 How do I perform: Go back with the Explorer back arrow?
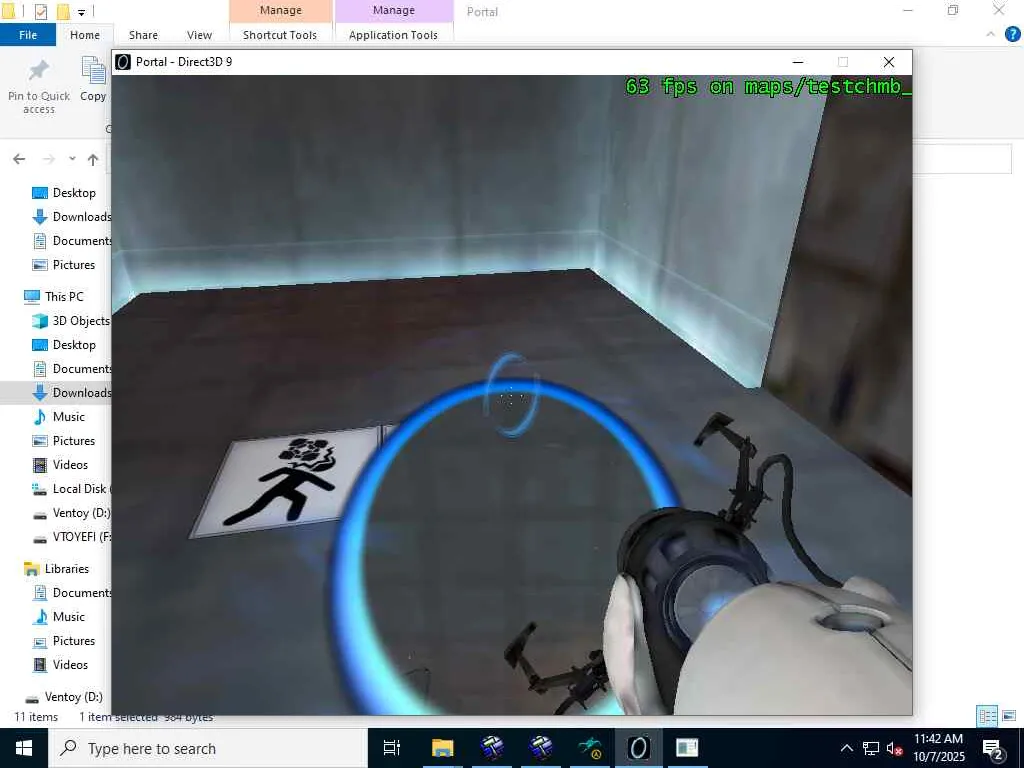point(19,159)
